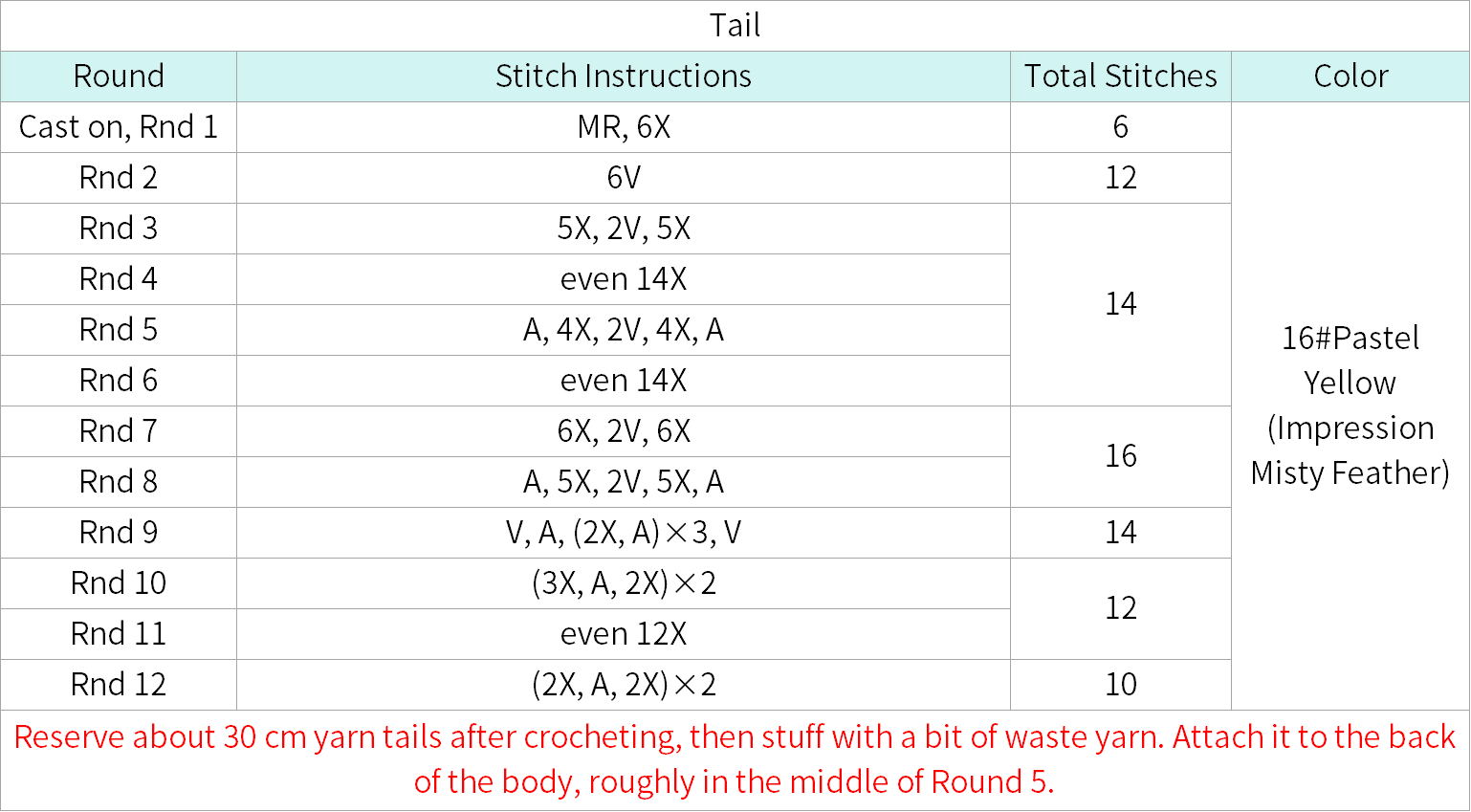Image resolution: width=1471 pixels, height=812 pixels.
Task: Select the Color column header
Action: [1350, 77]
